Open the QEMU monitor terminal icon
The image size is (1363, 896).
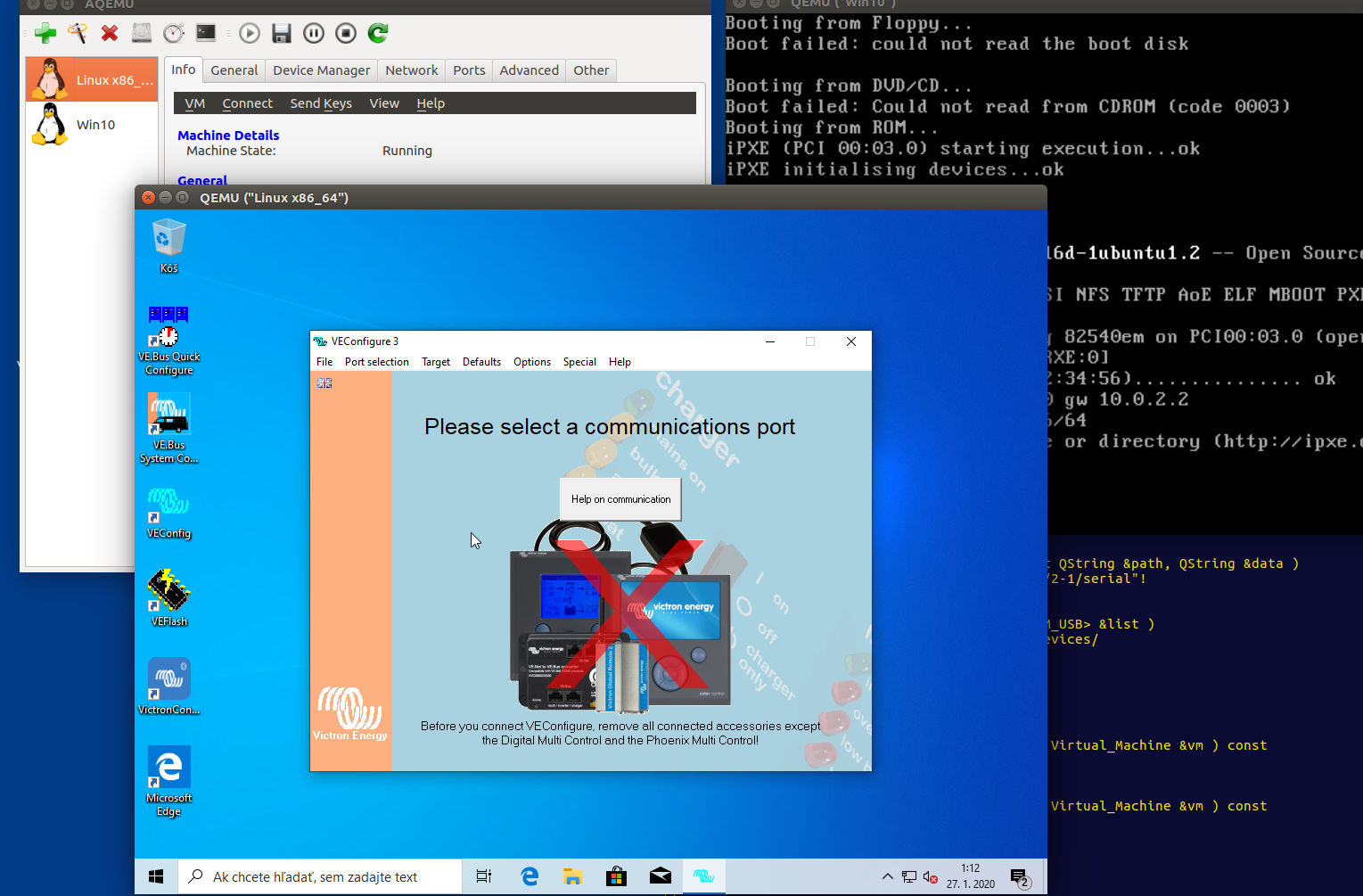point(206,34)
